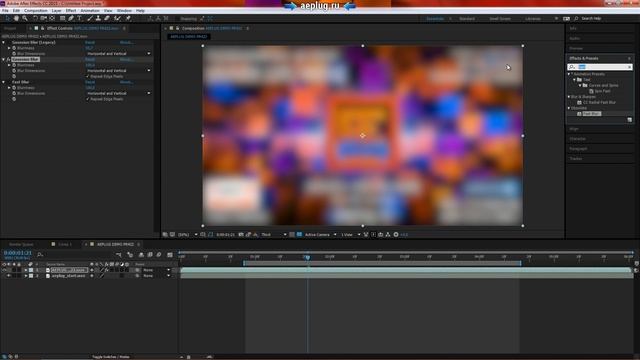Select the Clone Stamp tool
The width and height of the screenshot is (640, 360).
pos(98,18)
